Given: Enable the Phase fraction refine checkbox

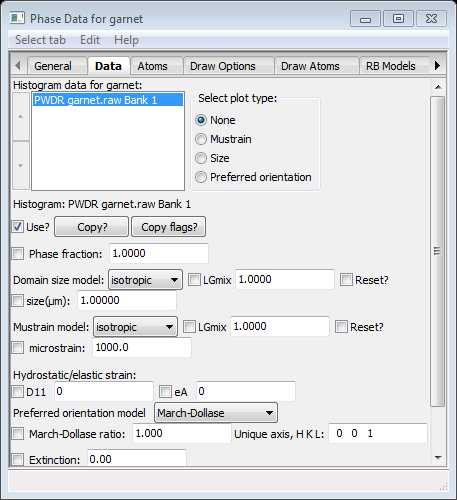Looking at the screenshot, I should click(18, 253).
